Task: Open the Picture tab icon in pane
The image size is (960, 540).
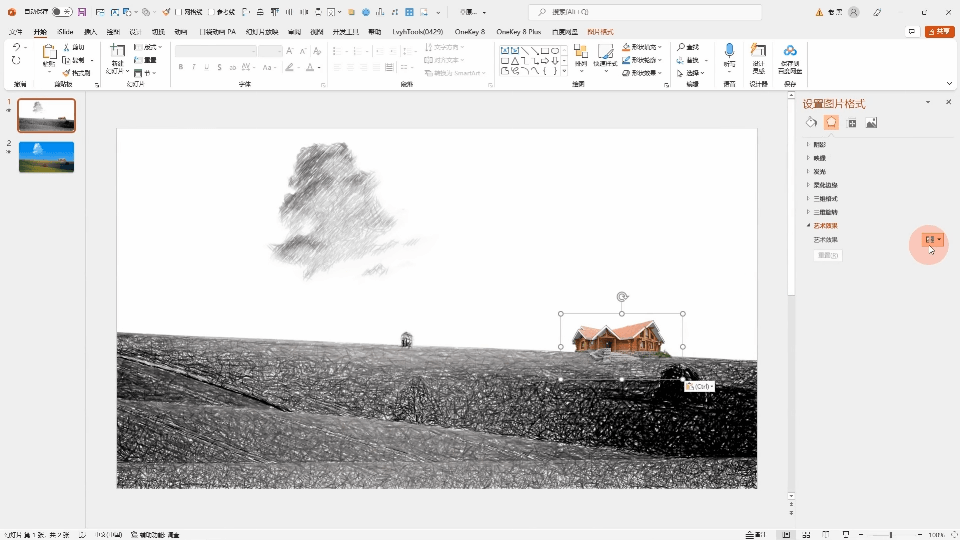Action: pos(871,123)
